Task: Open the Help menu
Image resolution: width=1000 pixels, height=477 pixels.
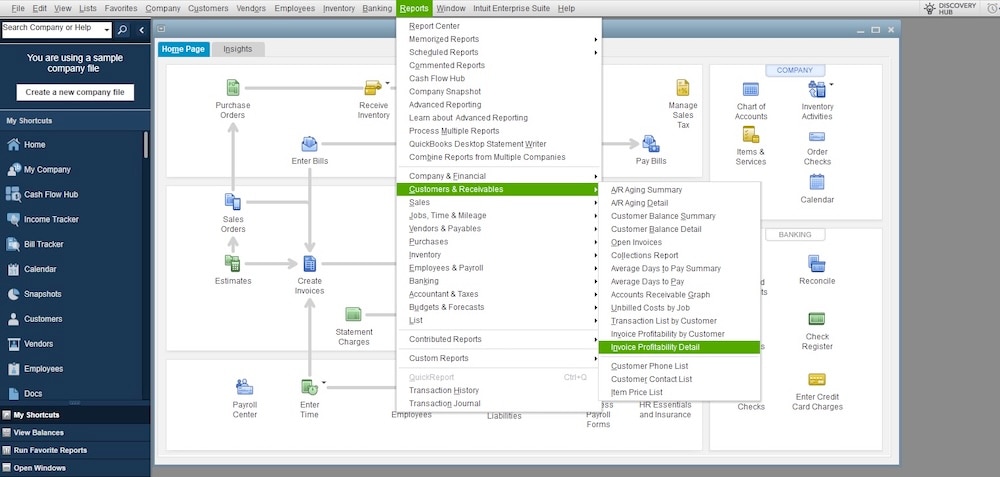Action: [x=566, y=8]
